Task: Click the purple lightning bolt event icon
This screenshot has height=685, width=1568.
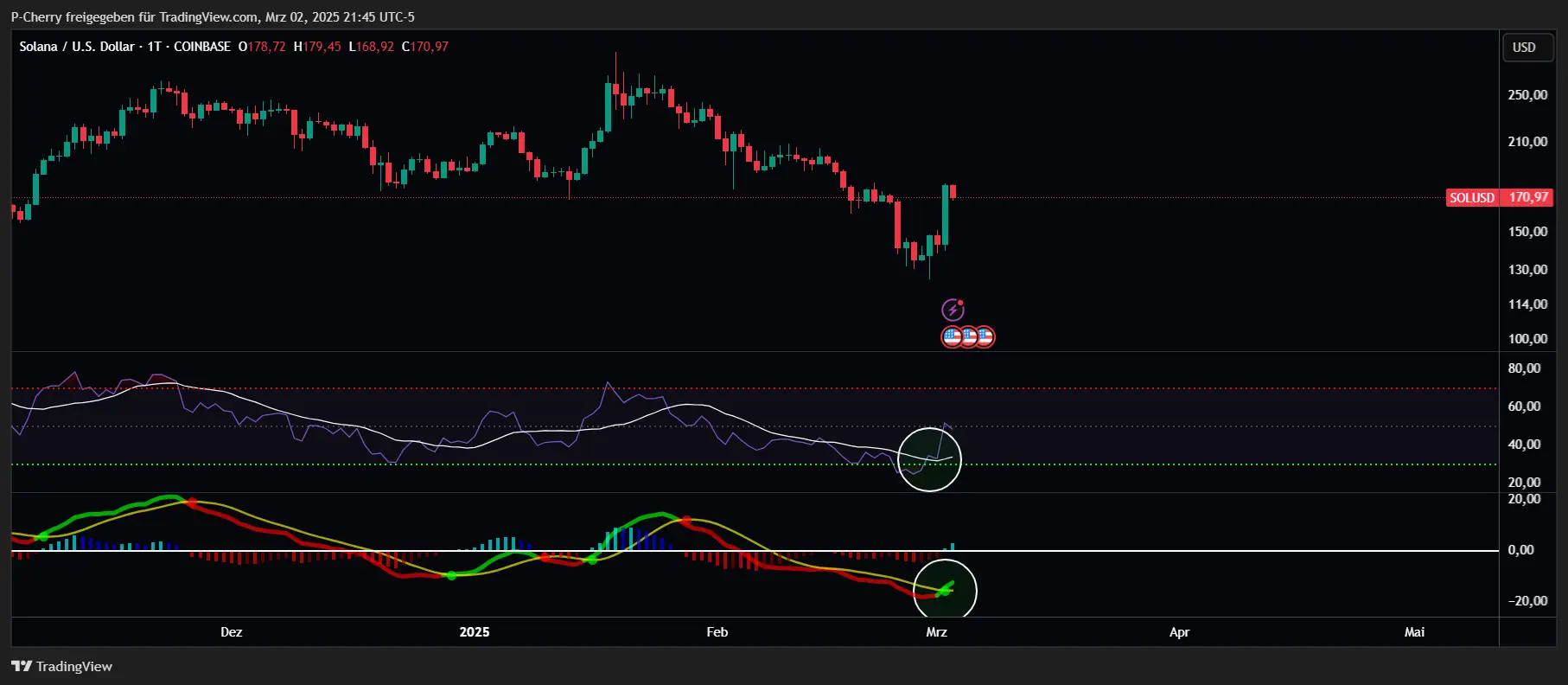Action: (953, 310)
